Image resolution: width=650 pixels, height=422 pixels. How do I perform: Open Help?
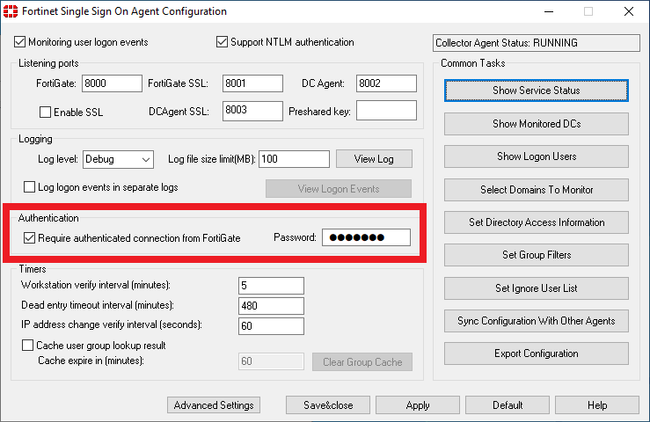[597, 405]
